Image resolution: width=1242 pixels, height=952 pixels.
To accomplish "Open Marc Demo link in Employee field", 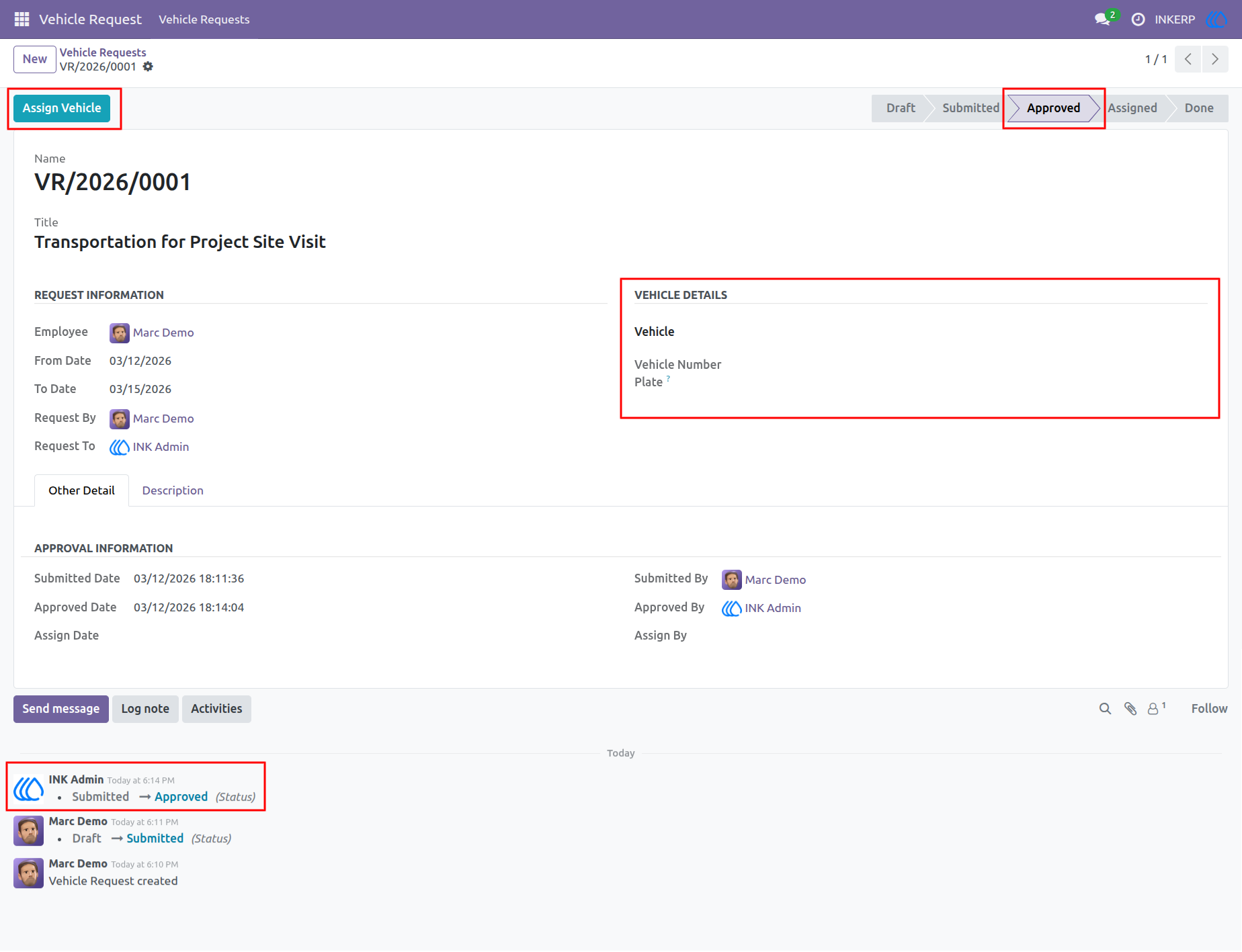I will pyautogui.click(x=163, y=333).
